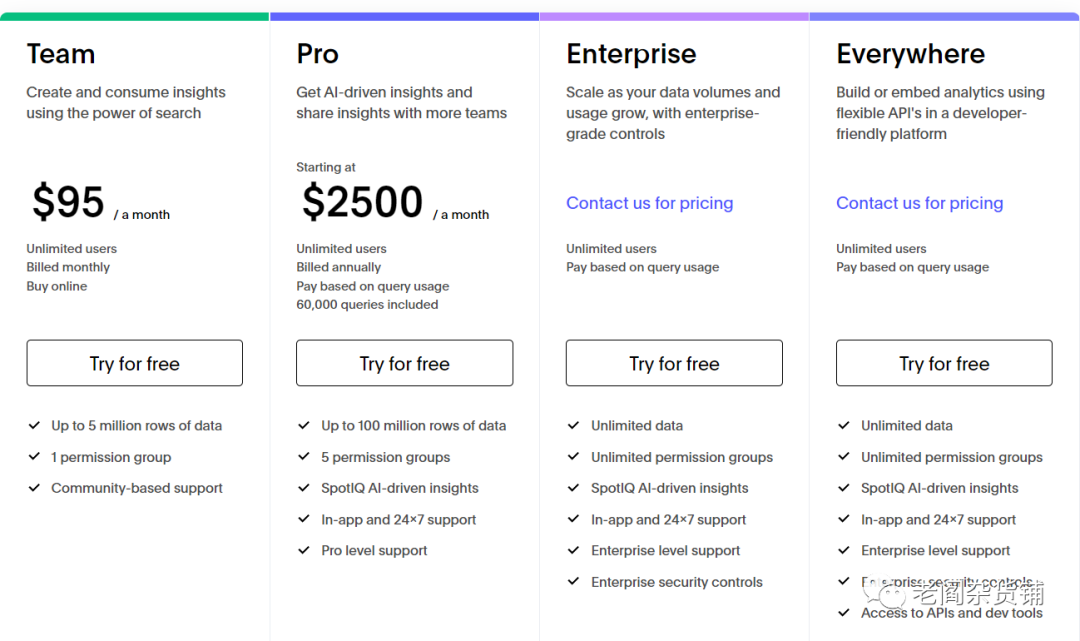Open Everywhere Contact us for pricing link
This screenshot has height=641, width=1080.
(919, 203)
